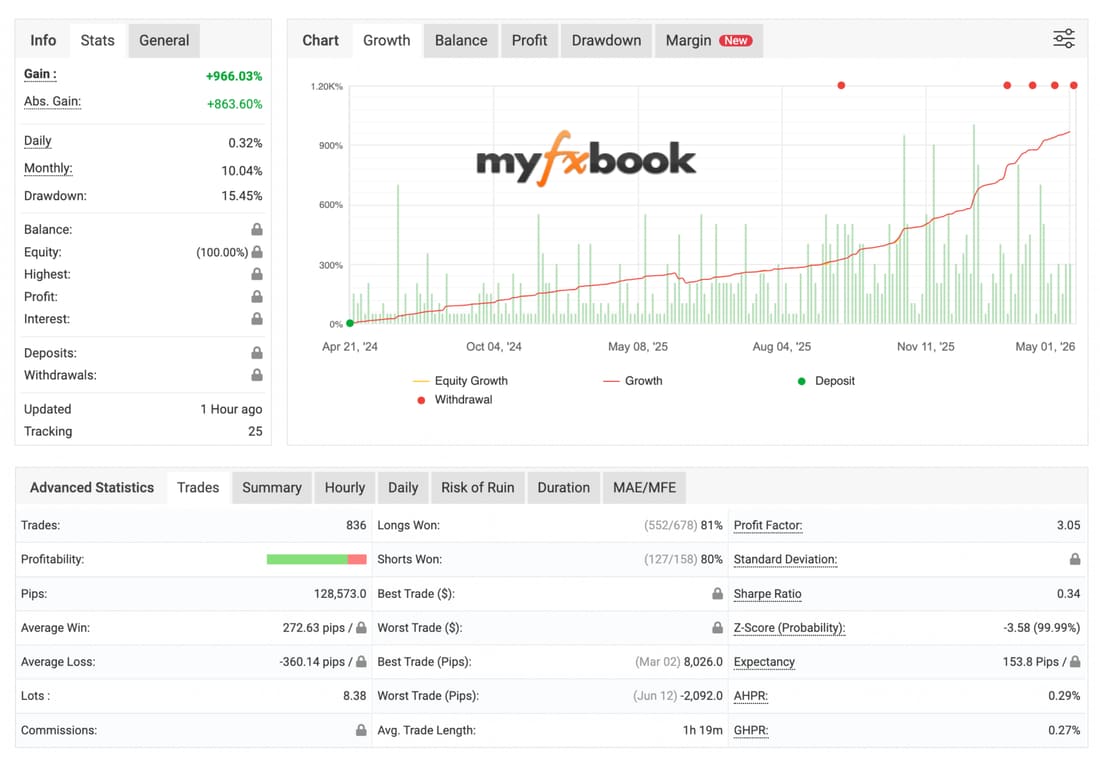The width and height of the screenshot is (1100, 773).
Task: Select the Growth chart tab
Action: [387, 41]
